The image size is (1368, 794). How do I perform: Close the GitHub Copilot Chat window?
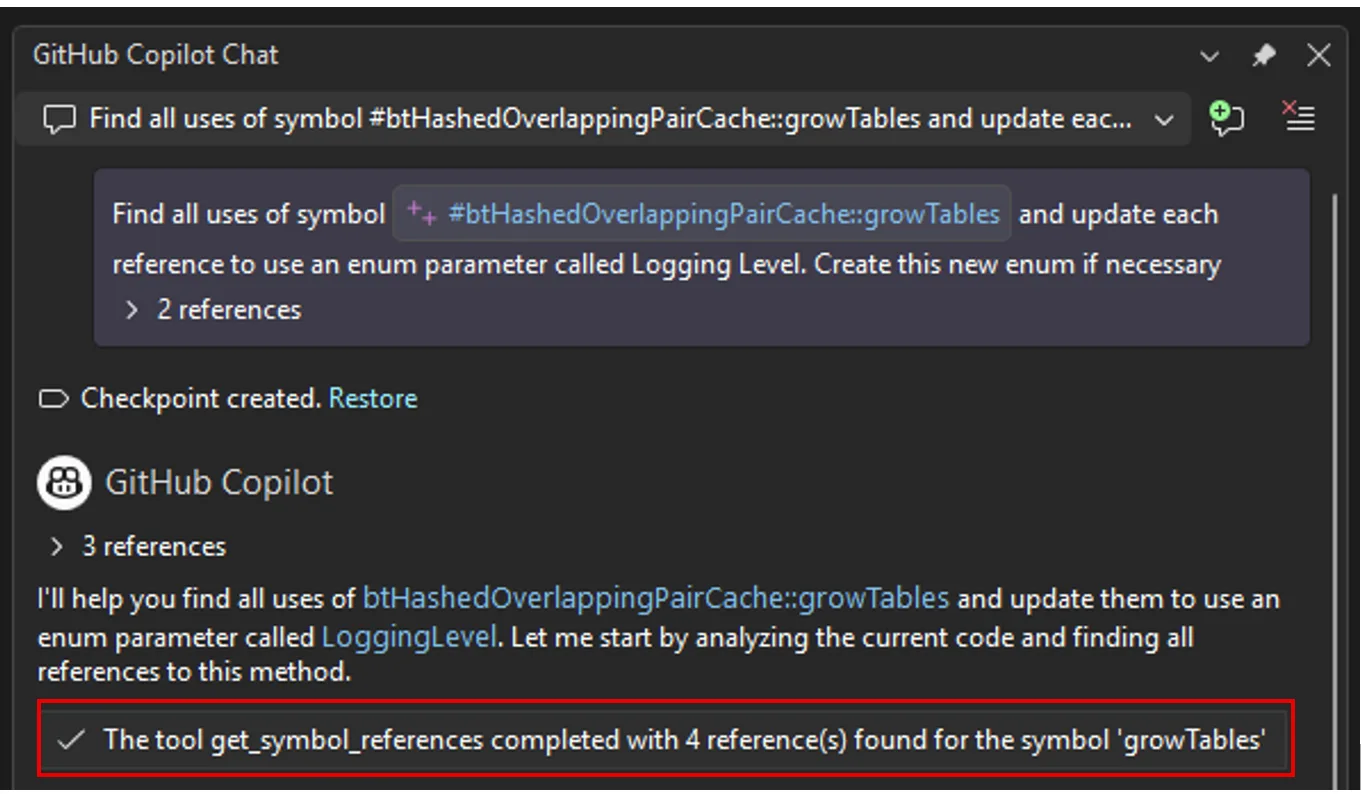tap(1319, 56)
